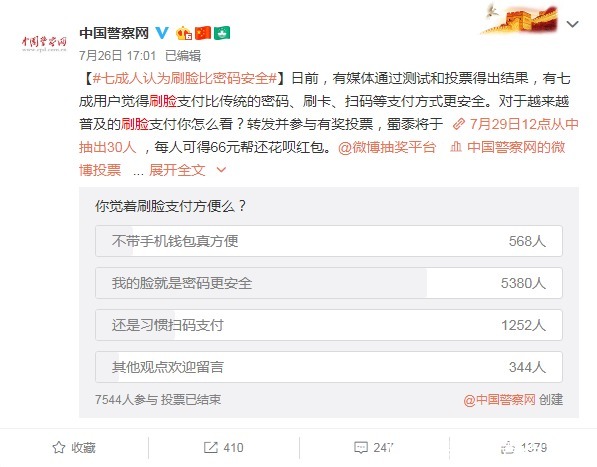This screenshot has width=597, height=467.
Task: Click the repost icon showing 410
Action: coord(223,448)
